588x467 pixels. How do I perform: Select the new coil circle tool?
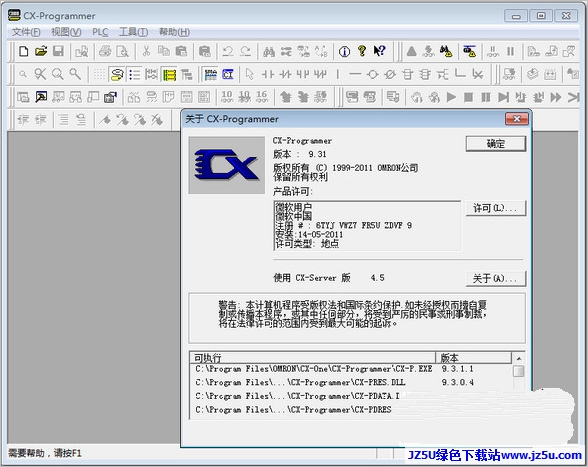[372, 74]
